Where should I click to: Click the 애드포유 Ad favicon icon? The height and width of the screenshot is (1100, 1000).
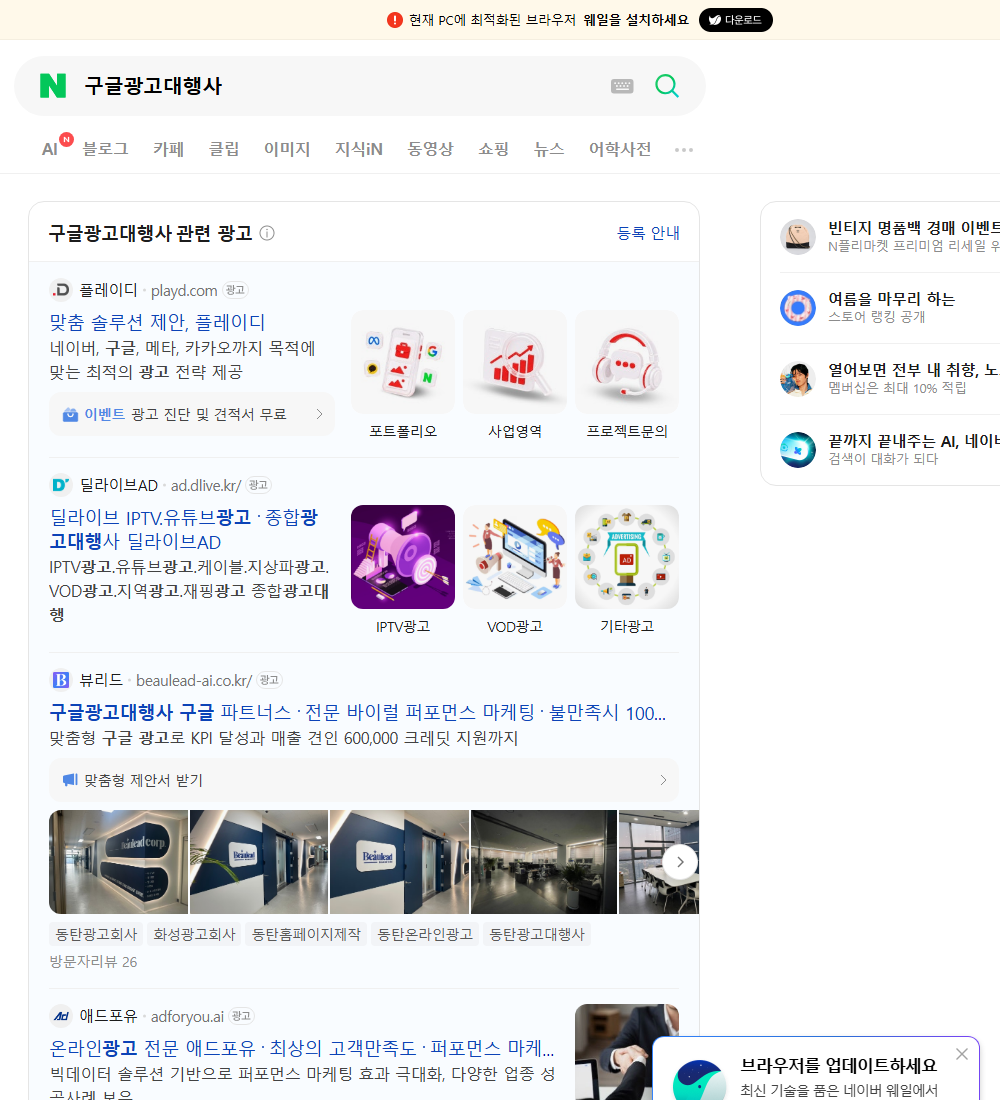pos(61,1016)
